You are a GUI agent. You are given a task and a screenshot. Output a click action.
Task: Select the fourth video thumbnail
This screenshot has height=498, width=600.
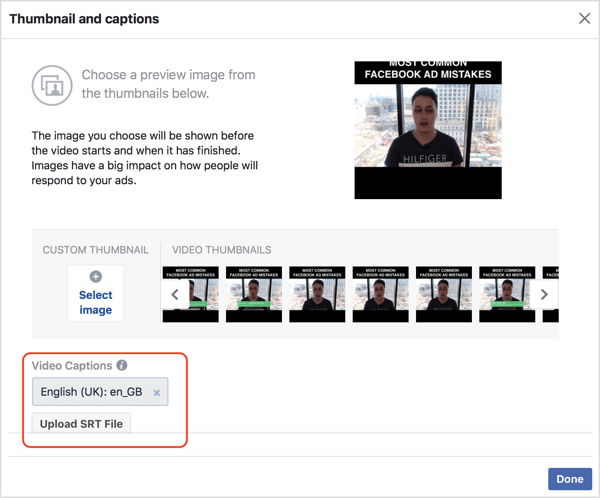point(380,294)
